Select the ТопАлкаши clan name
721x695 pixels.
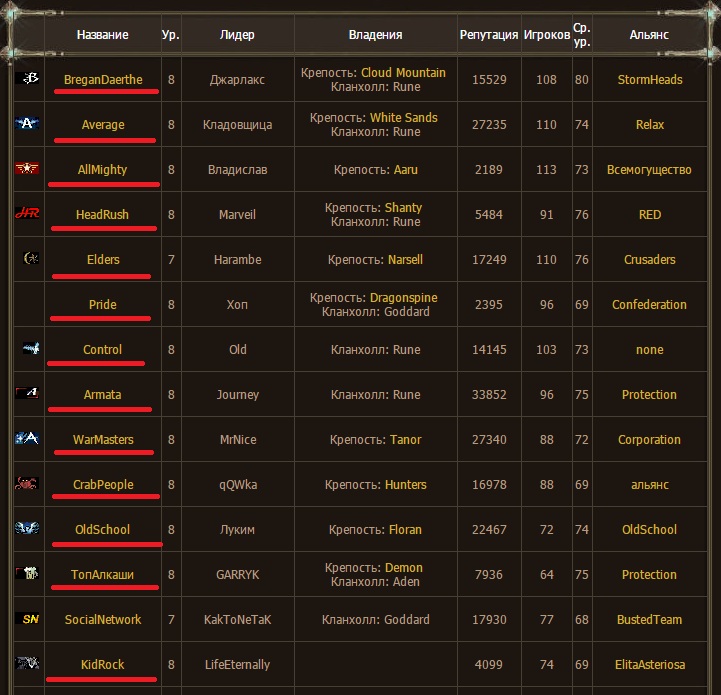pos(103,575)
